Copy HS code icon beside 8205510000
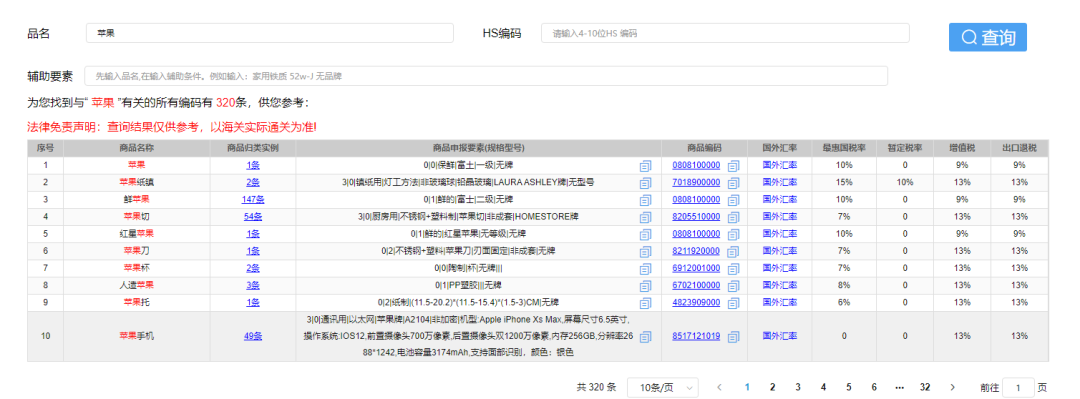This screenshot has width=1080, height=399. (734, 217)
